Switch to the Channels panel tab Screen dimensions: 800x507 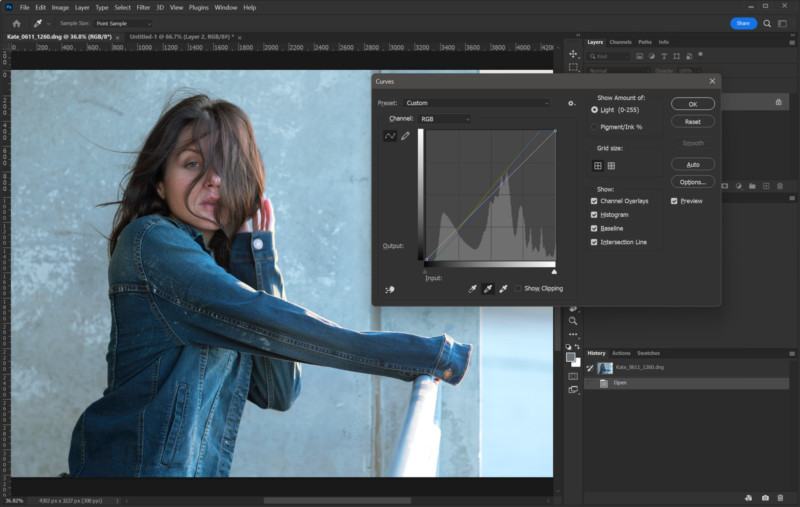coord(620,42)
